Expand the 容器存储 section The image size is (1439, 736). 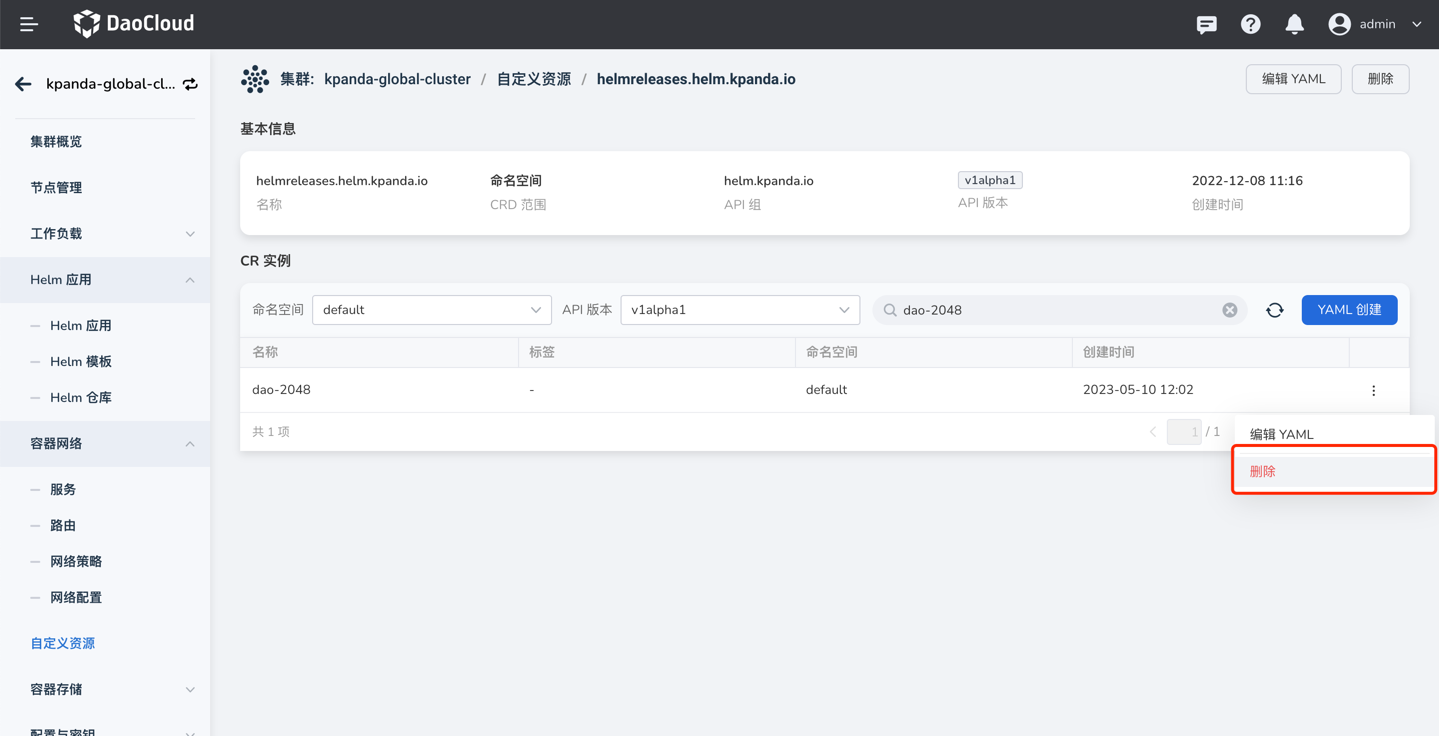(x=105, y=690)
